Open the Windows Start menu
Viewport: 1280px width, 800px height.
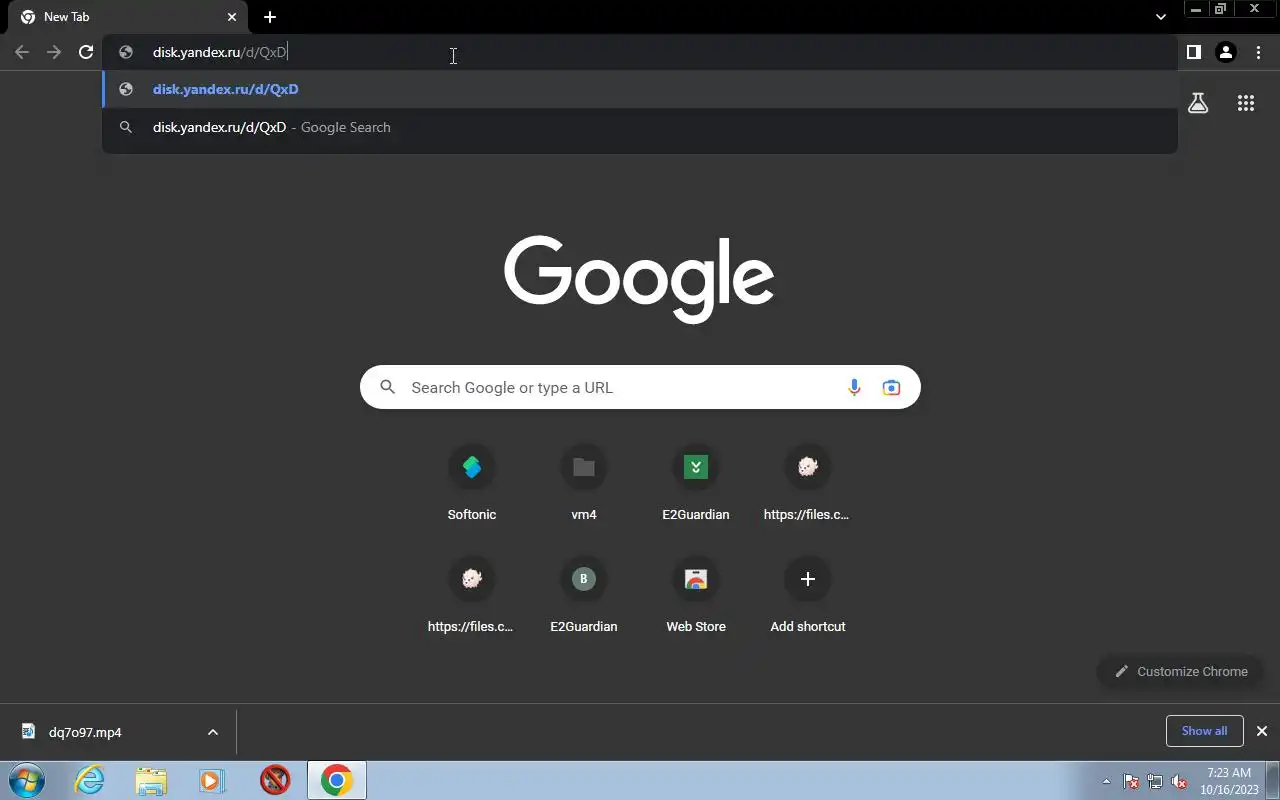[27, 780]
